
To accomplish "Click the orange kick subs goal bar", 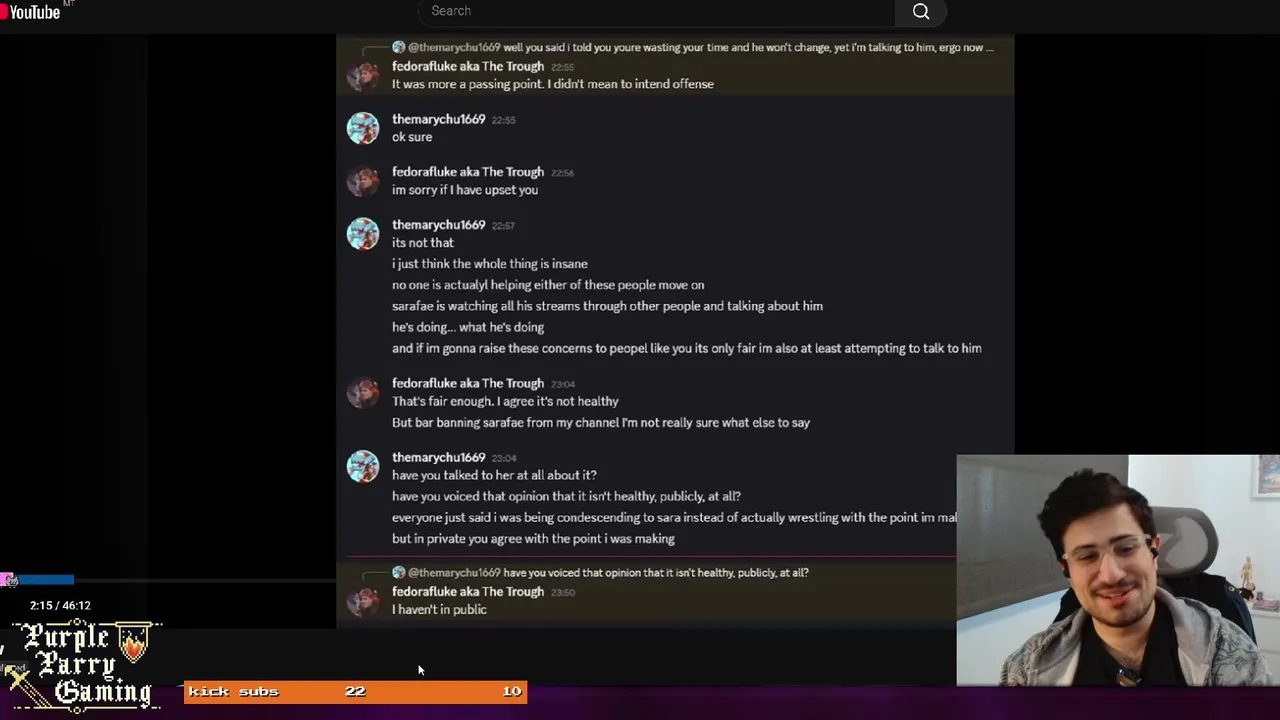I will pyautogui.click(x=355, y=691).
